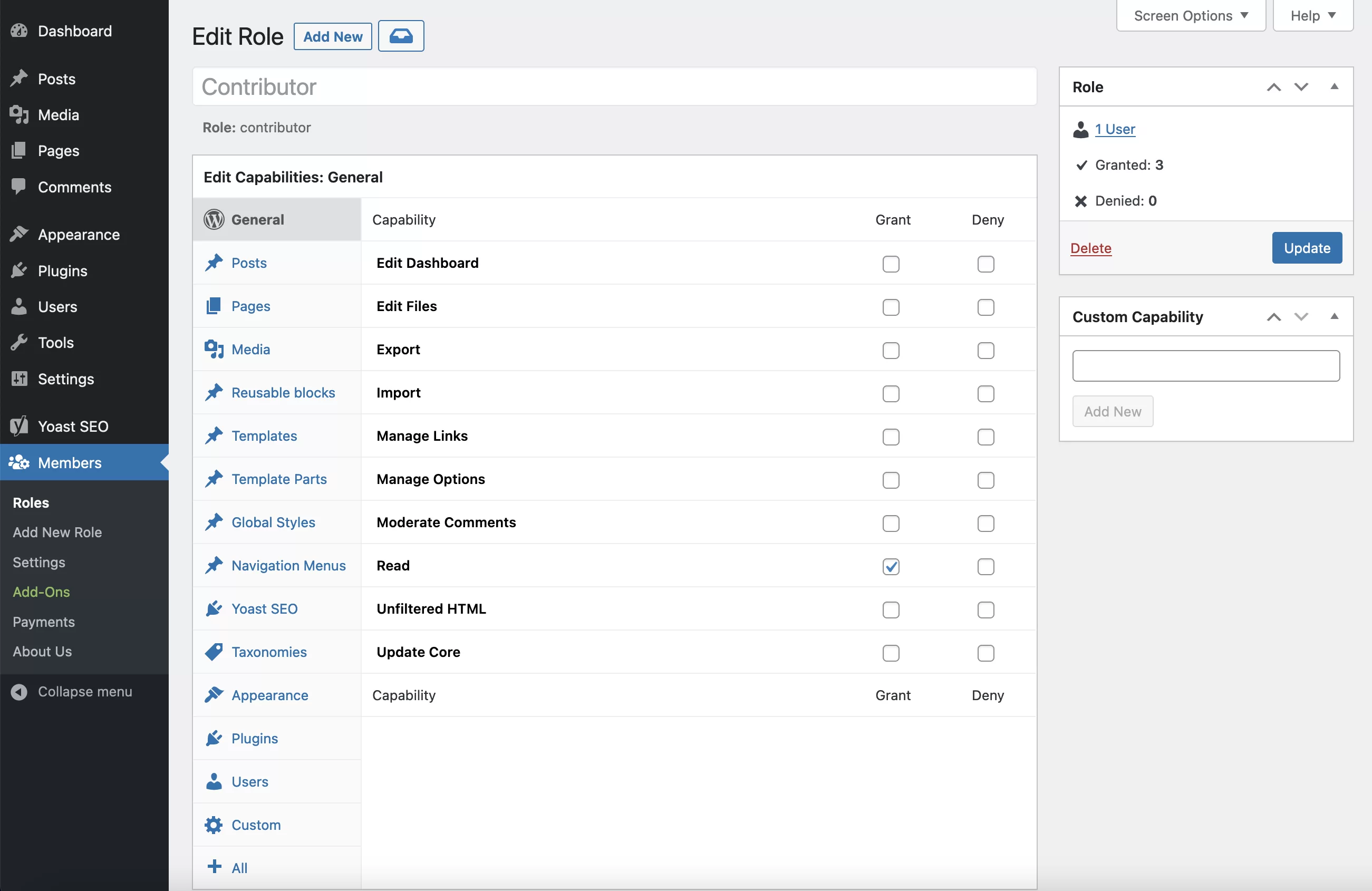Click the Pages icon in the capability tabs
Image resolution: width=1372 pixels, height=891 pixels.
click(214, 306)
